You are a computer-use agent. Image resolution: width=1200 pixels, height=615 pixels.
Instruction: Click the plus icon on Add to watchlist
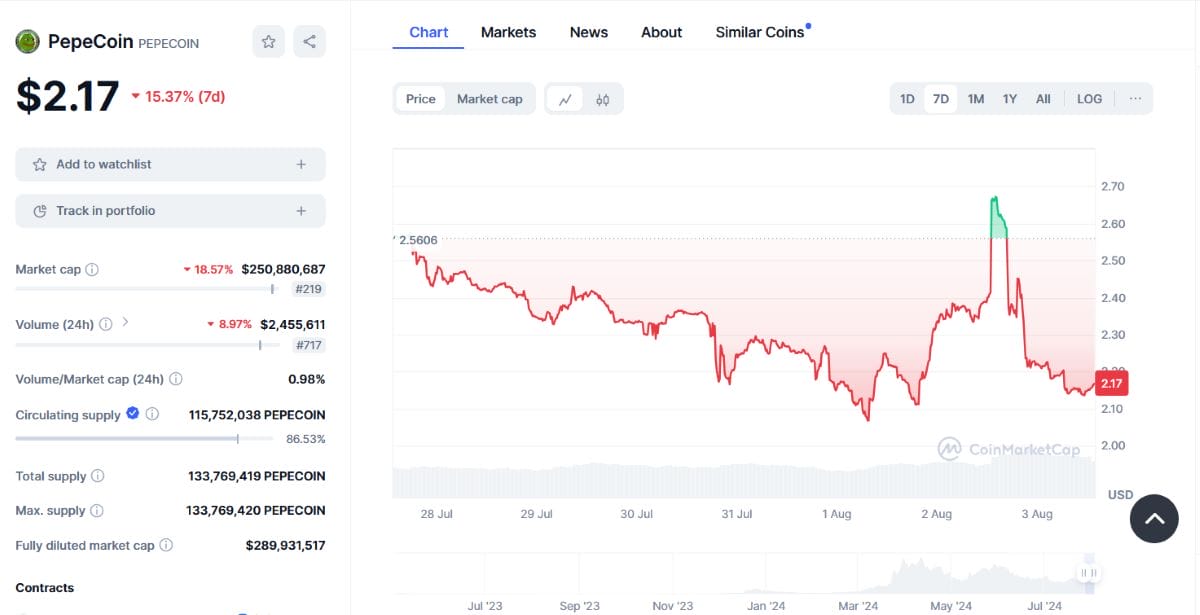pyautogui.click(x=301, y=164)
